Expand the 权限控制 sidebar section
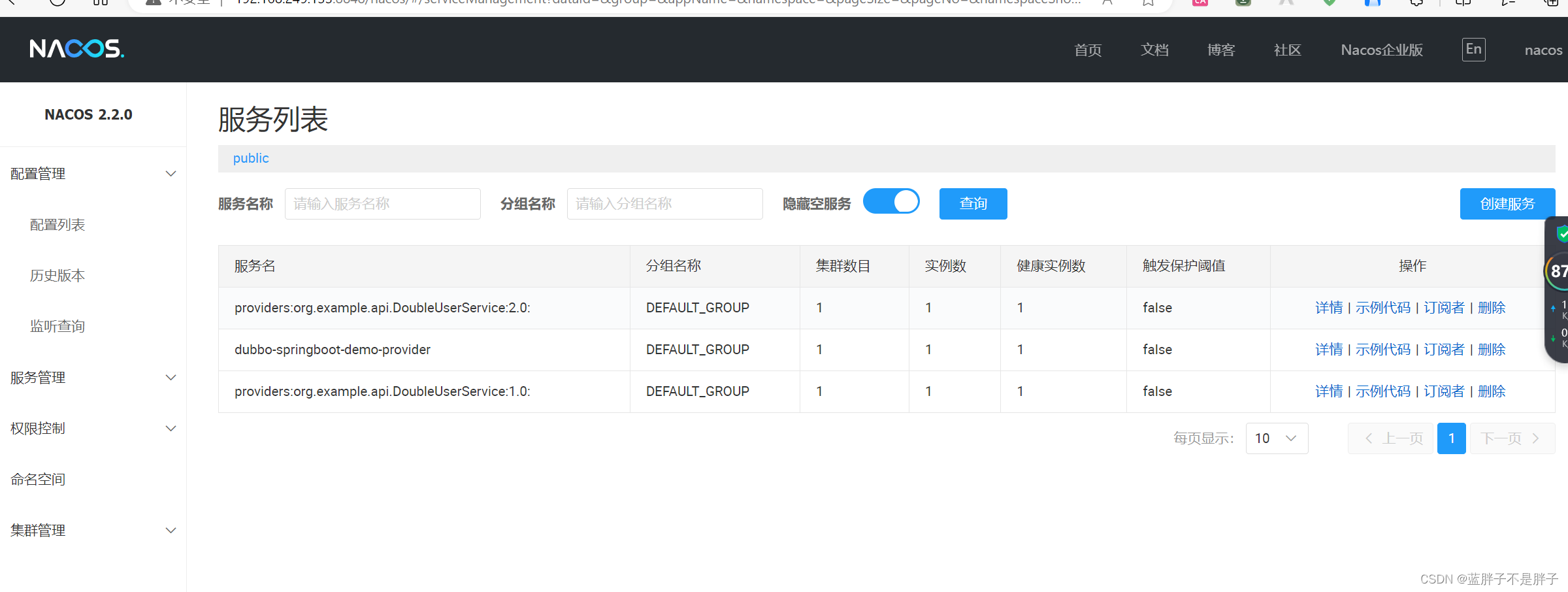This screenshot has height=592, width=1568. click(93, 429)
